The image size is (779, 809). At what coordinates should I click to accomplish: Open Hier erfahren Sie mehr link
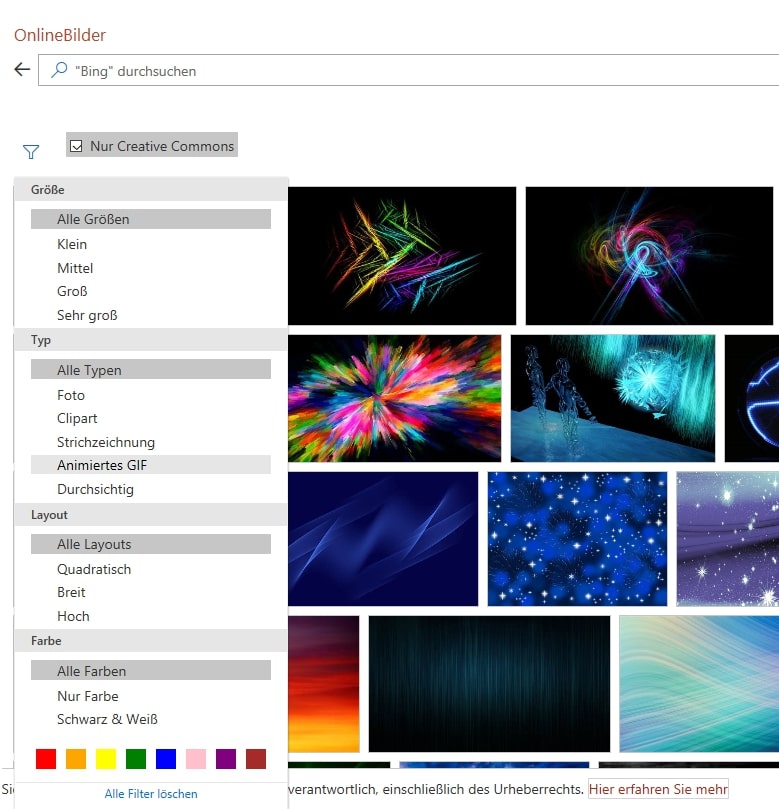[x=658, y=789]
